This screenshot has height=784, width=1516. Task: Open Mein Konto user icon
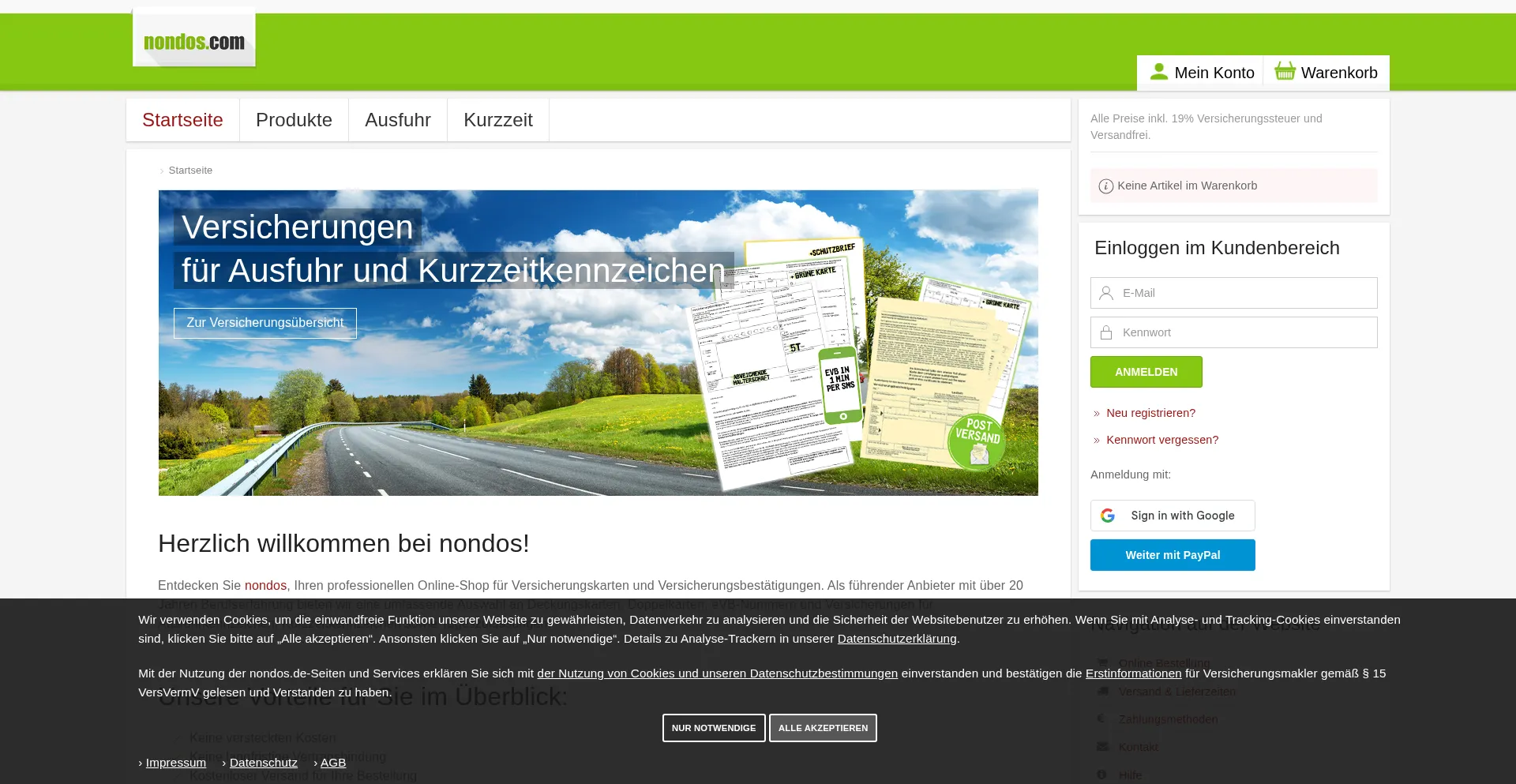(x=1158, y=72)
